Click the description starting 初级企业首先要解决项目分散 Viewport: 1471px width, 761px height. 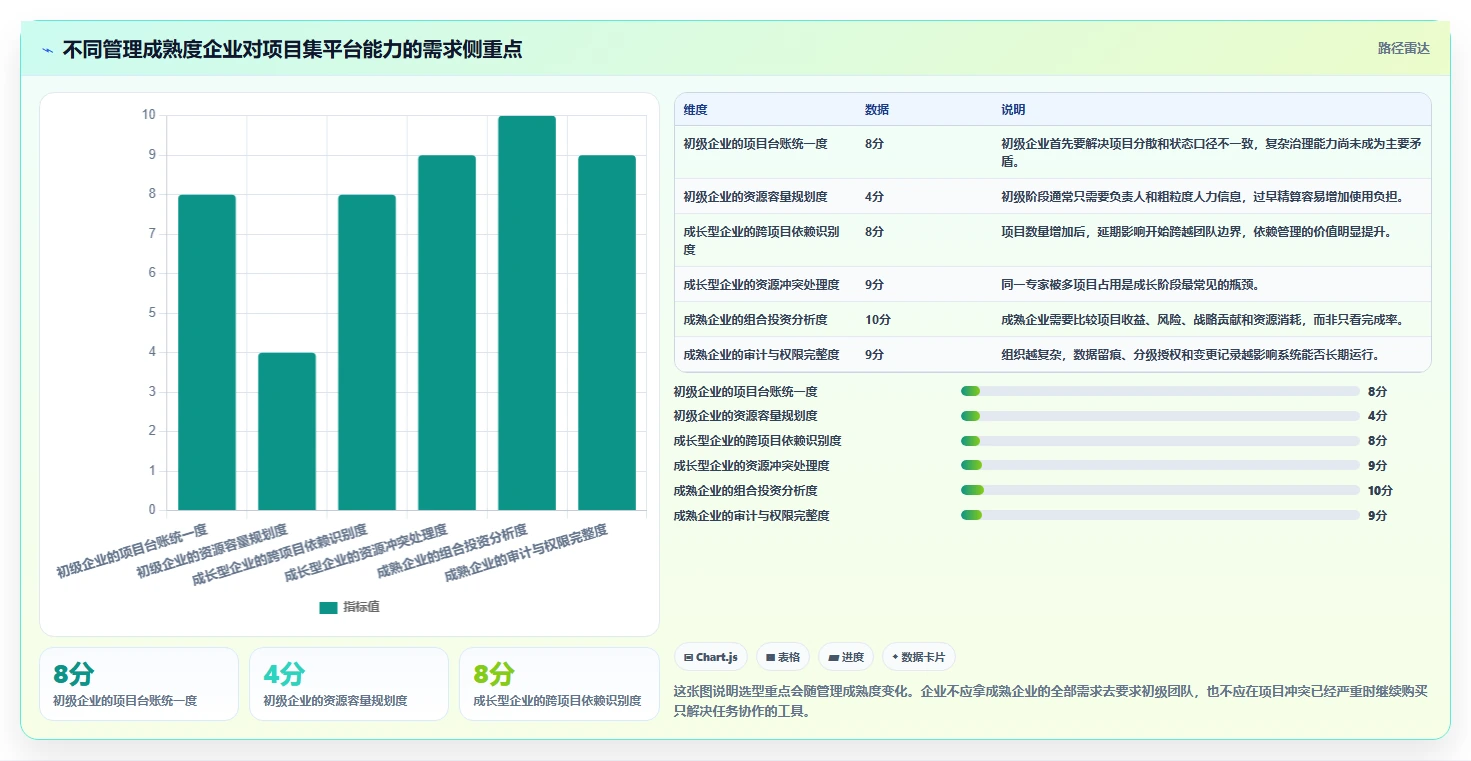(1211, 152)
